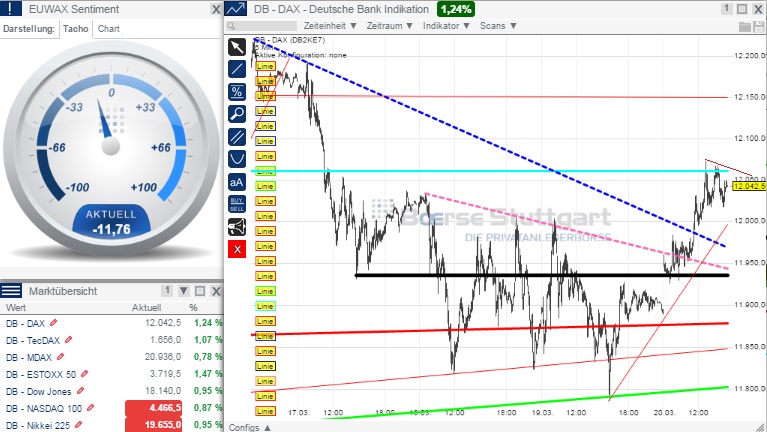Select the percent measurement tool
The height and width of the screenshot is (432, 767).
click(x=237, y=92)
